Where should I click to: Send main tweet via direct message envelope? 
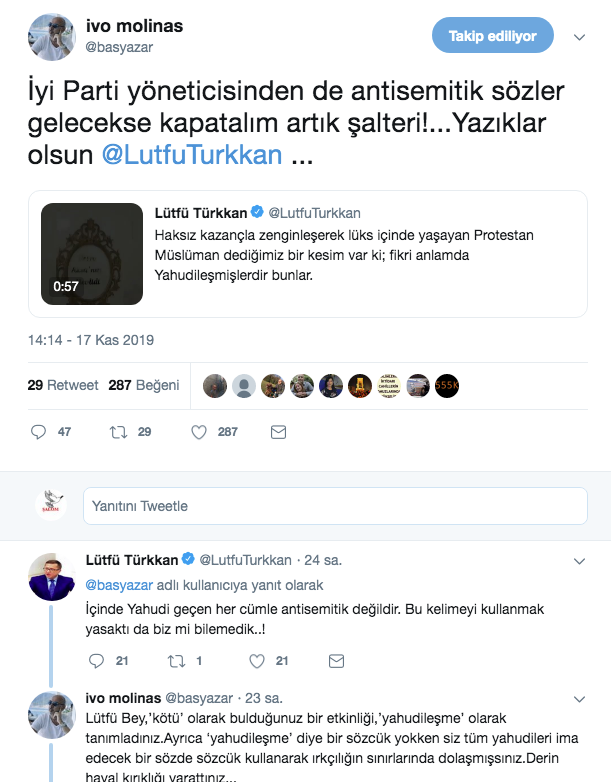(278, 432)
